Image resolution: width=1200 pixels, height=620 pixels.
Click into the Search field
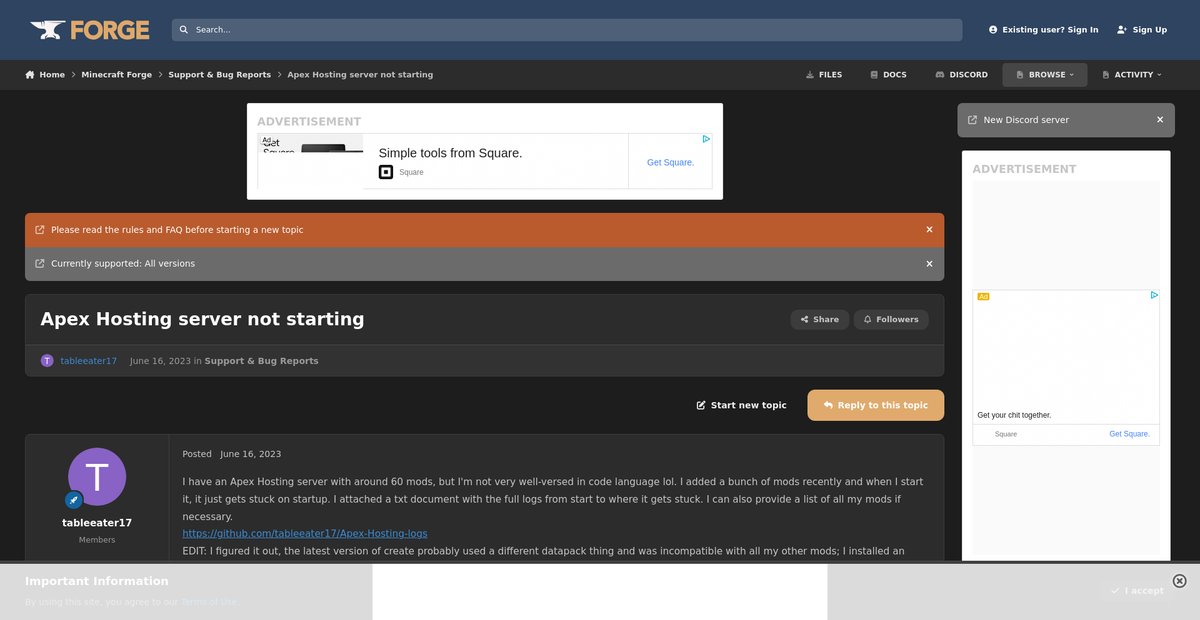point(567,30)
